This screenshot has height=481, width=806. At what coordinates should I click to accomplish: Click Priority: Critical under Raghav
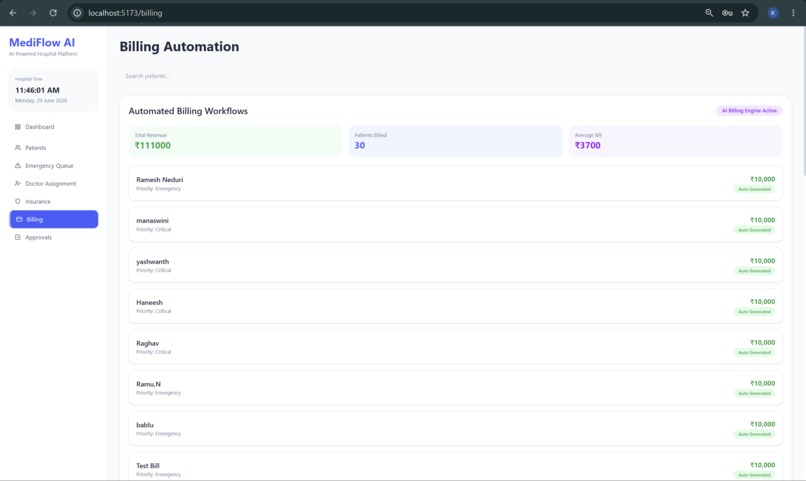click(x=154, y=352)
